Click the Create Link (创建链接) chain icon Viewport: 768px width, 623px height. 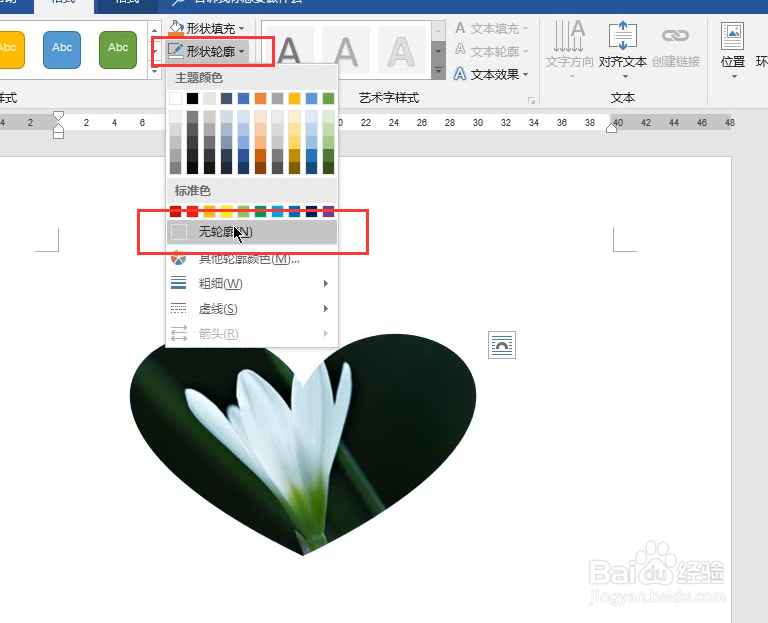675,35
